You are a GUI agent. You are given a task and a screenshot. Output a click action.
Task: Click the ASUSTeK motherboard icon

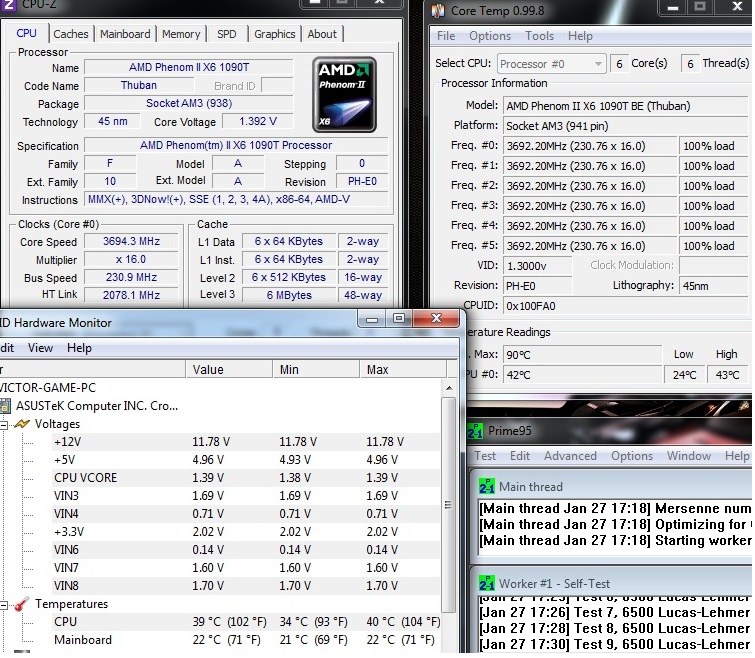tap(6, 406)
